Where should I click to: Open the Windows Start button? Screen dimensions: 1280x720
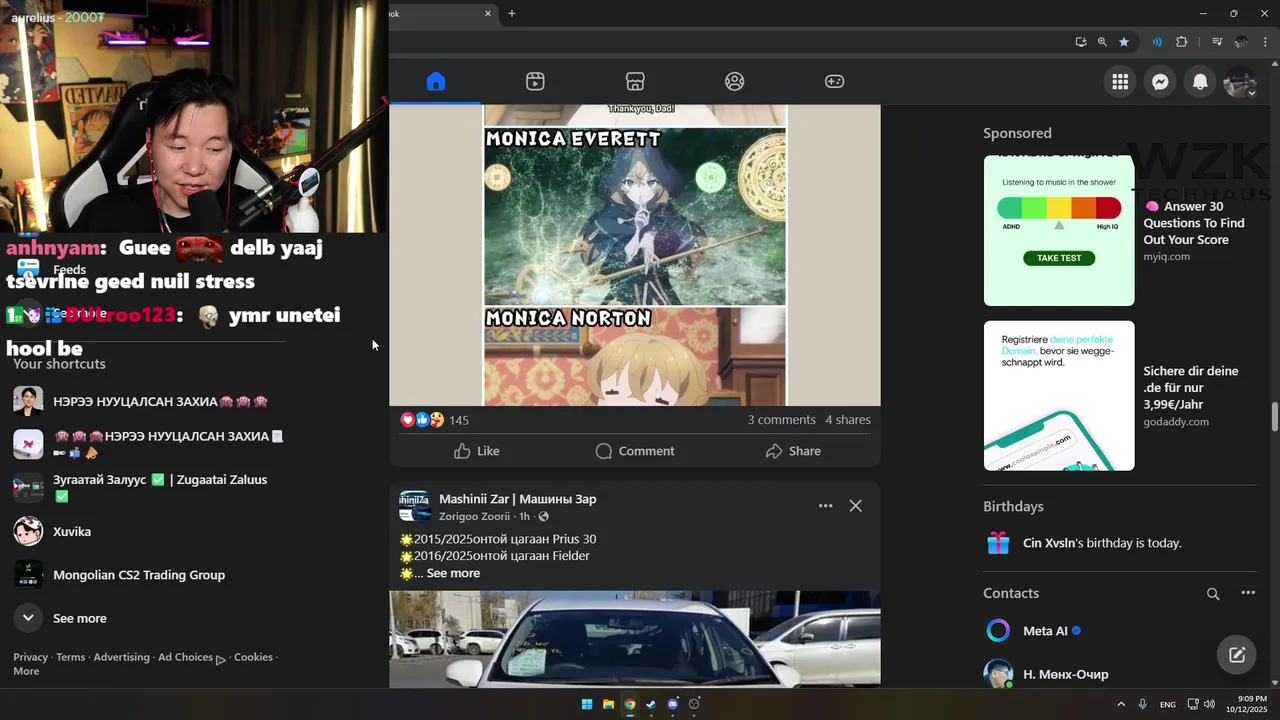[587, 704]
